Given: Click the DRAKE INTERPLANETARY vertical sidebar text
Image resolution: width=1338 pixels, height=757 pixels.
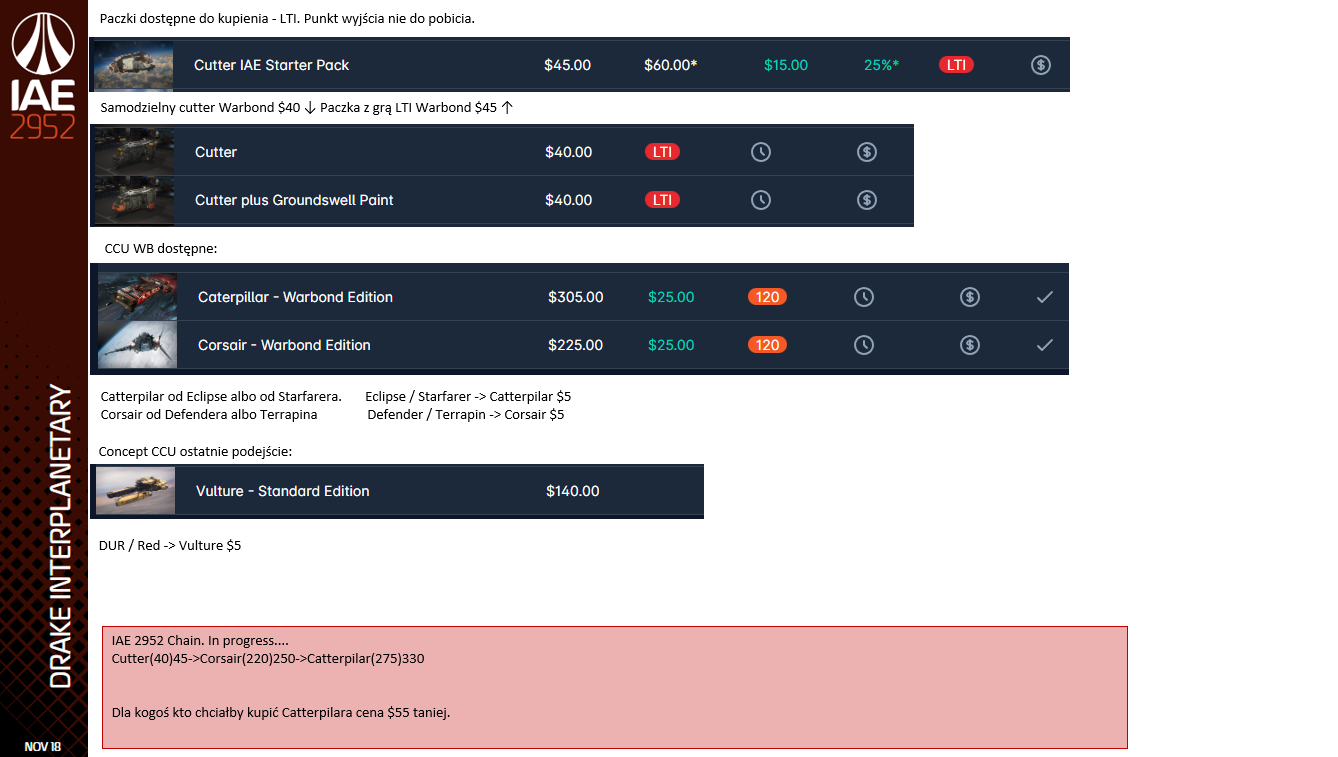Looking at the screenshot, I should click(61, 536).
